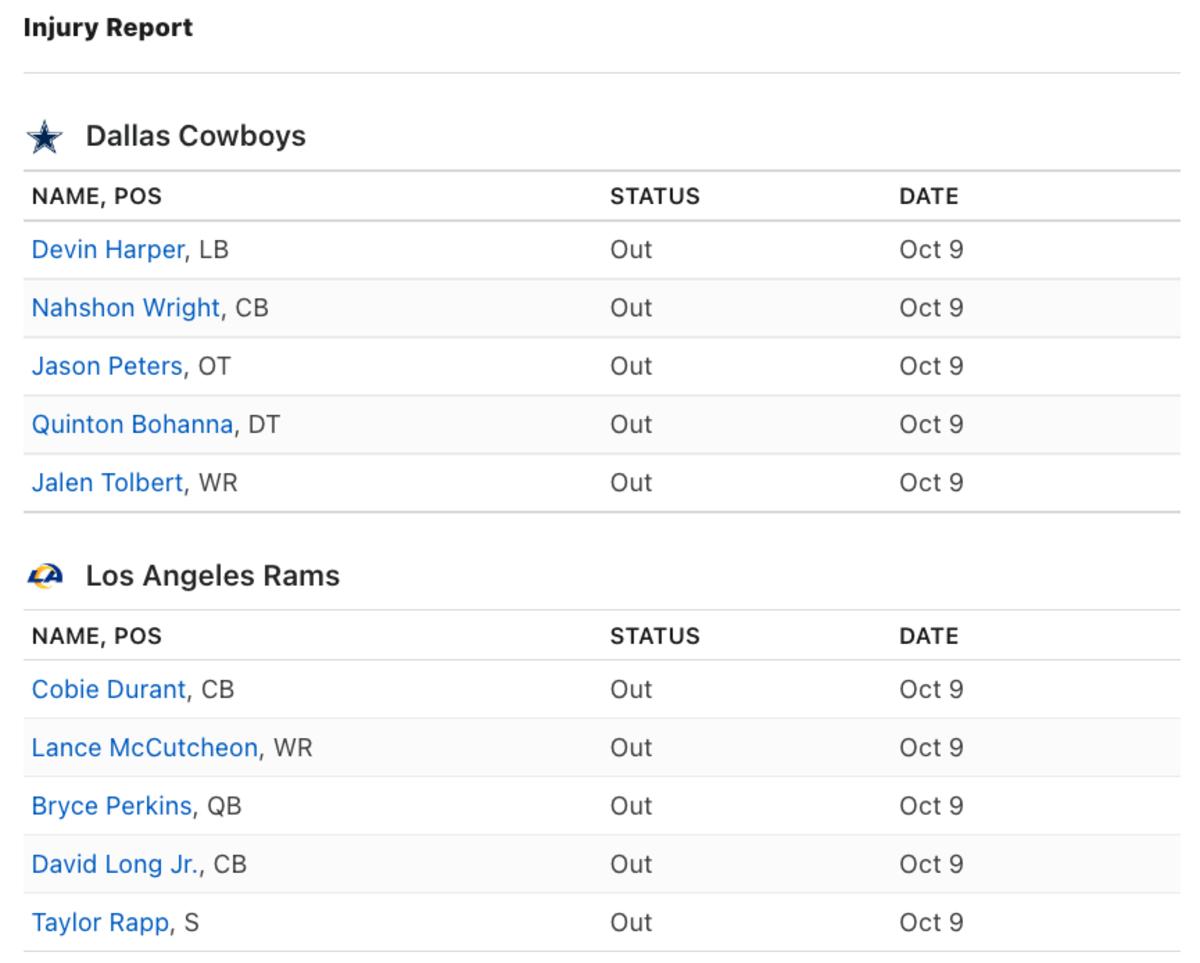Click the Los Angeles Rams team name
The width and height of the screenshot is (1200, 963).
pos(212,576)
